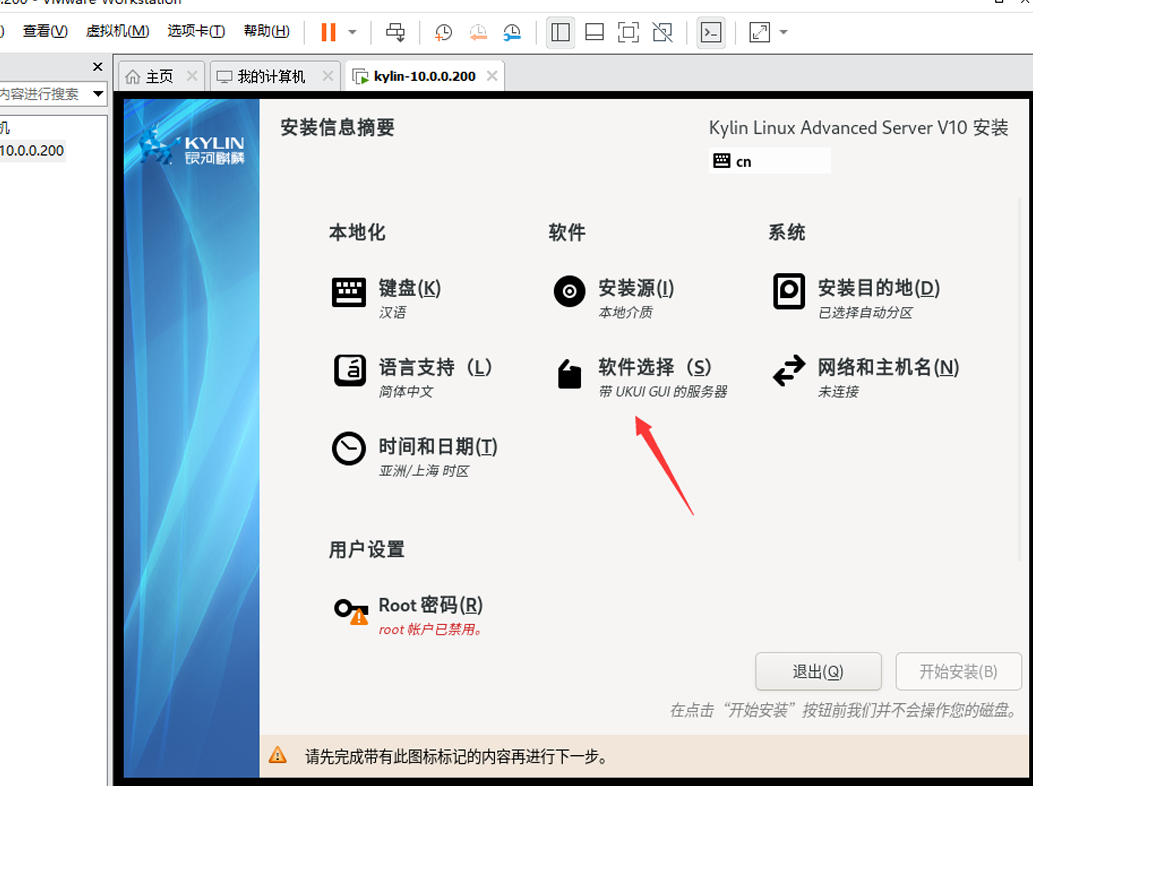Expand the library search dropdown arrow
Viewport: 1170px width, 876px height.
point(98,93)
